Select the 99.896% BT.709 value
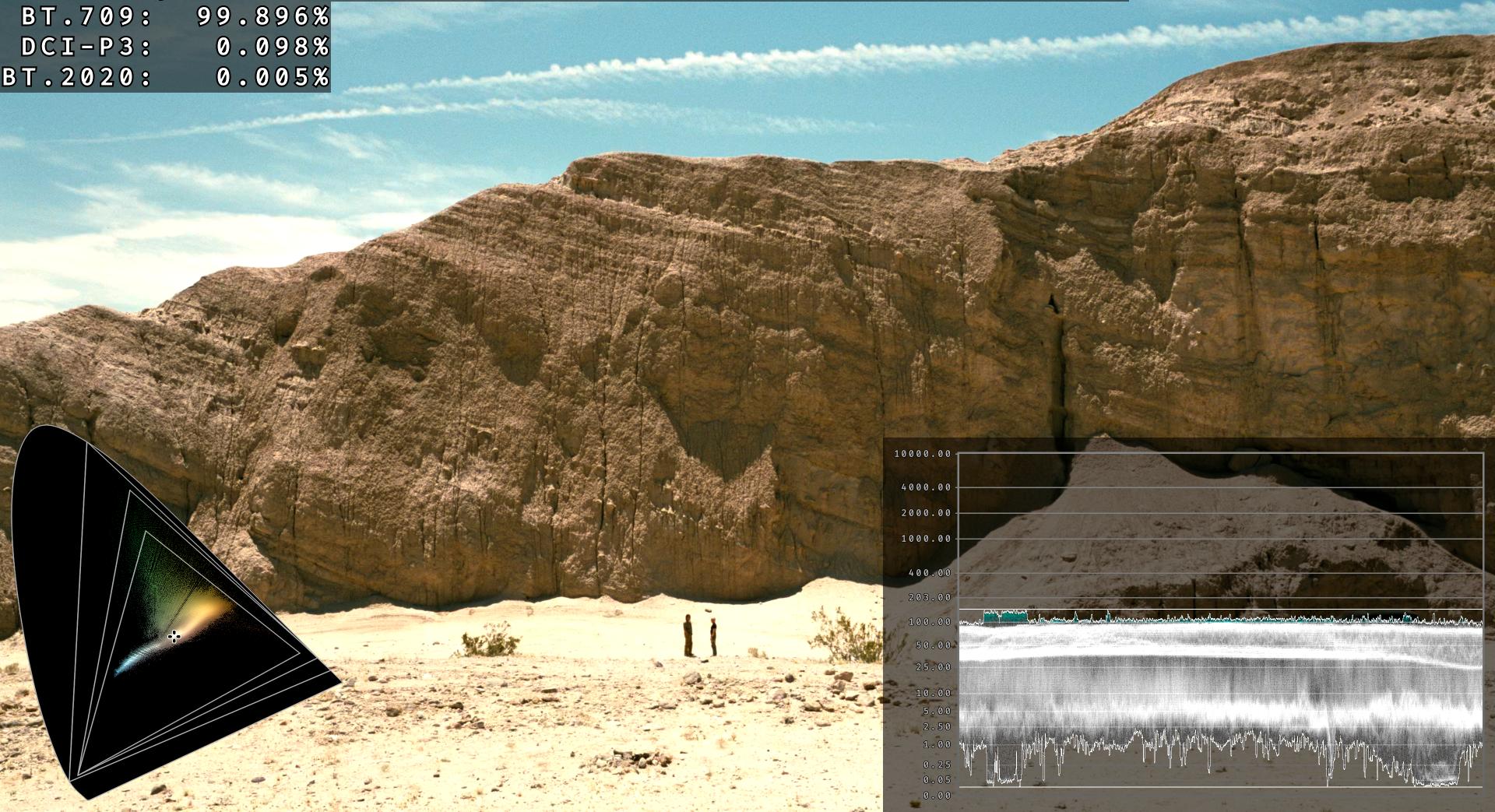The width and height of the screenshot is (1495, 812). [263, 16]
